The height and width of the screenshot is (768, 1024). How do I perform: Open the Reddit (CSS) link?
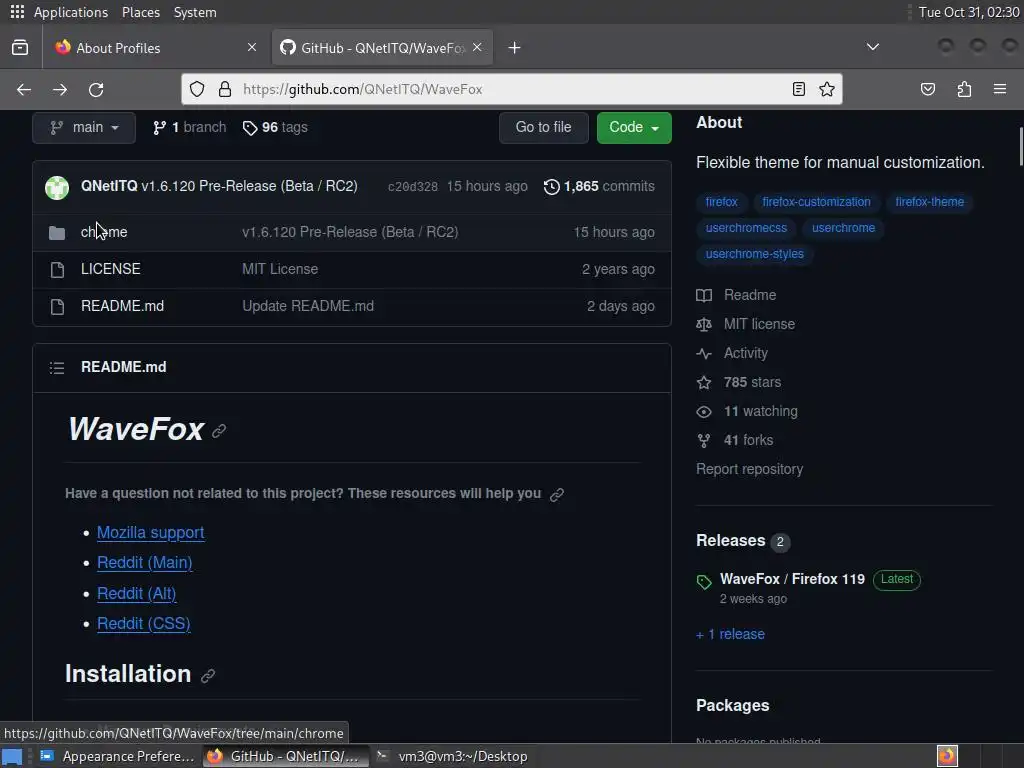pyautogui.click(x=144, y=624)
